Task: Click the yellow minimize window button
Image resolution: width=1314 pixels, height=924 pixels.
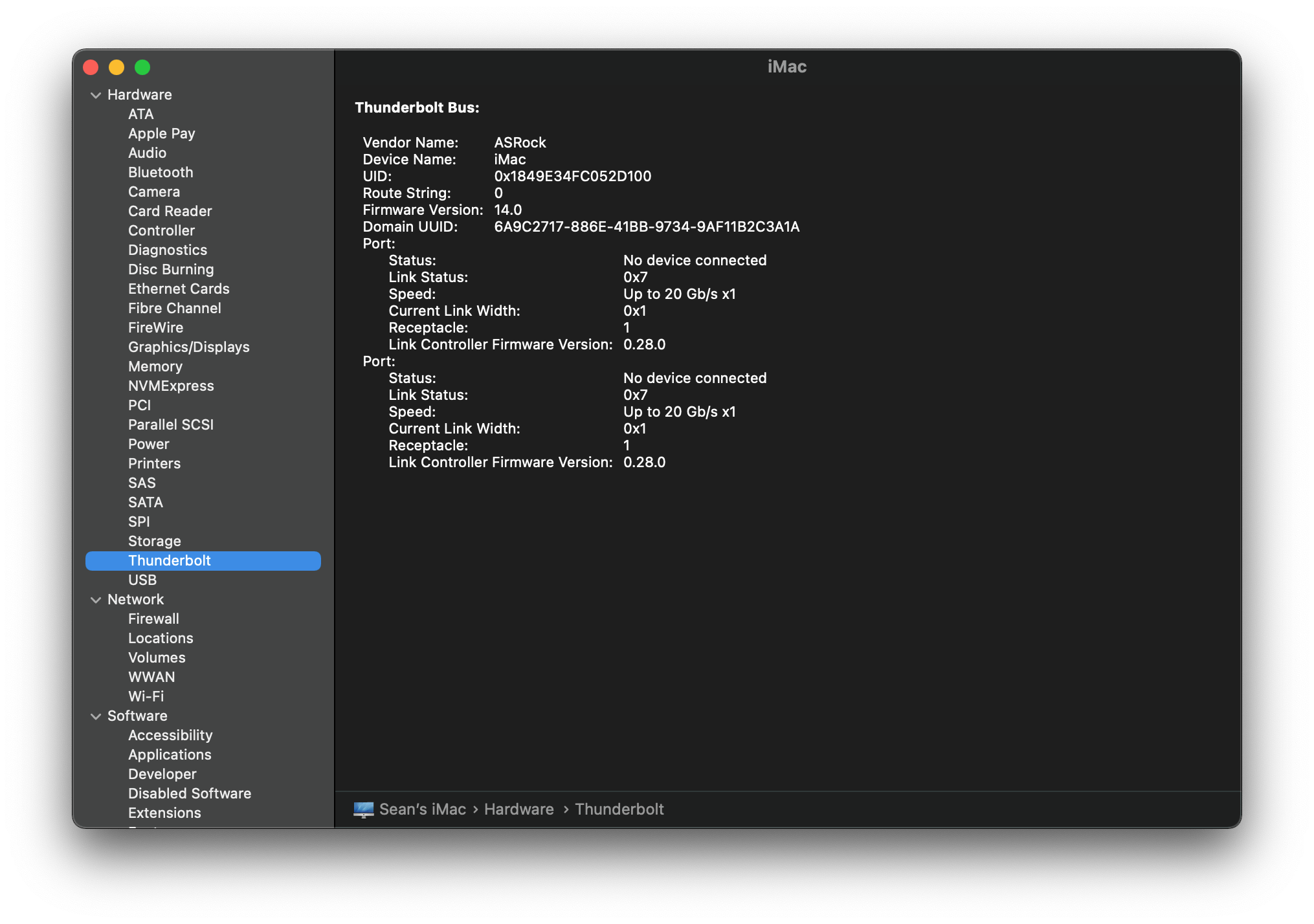Action: (117, 67)
